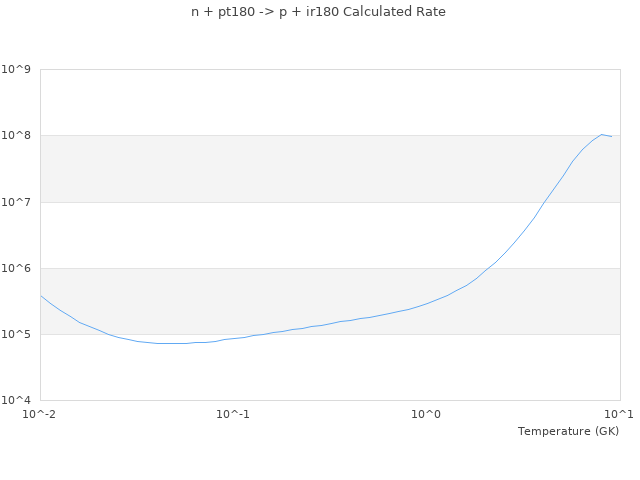
Task: Click the 10^0 x-axis tick label
Action: tap(427, 414)
